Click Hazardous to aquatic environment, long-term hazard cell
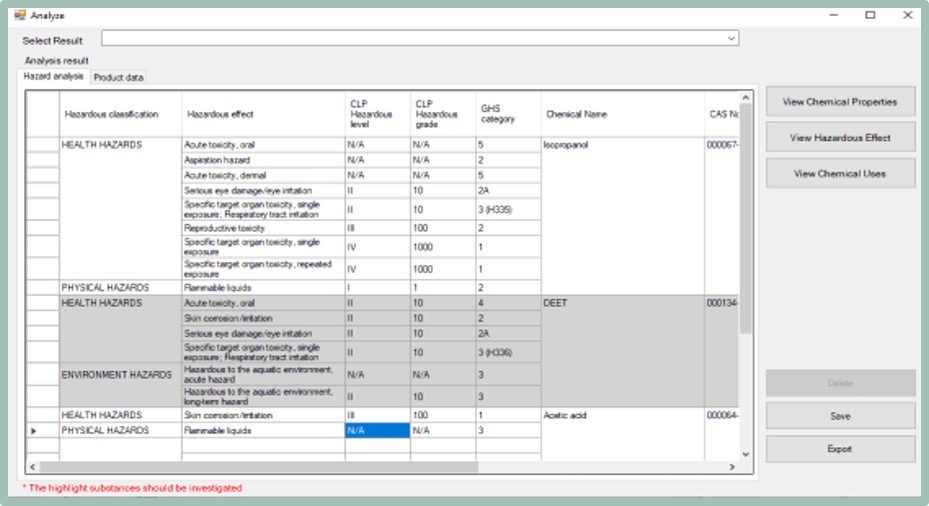The image size is (929, 506). coord(263,396)
